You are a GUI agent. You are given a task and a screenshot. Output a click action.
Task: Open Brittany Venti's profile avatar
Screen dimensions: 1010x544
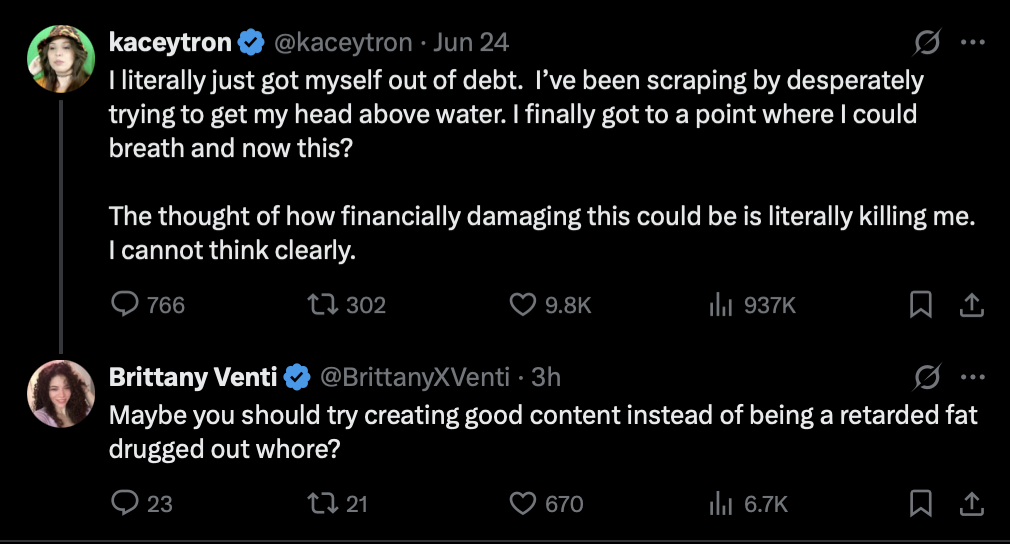click(x=61, y=393)
